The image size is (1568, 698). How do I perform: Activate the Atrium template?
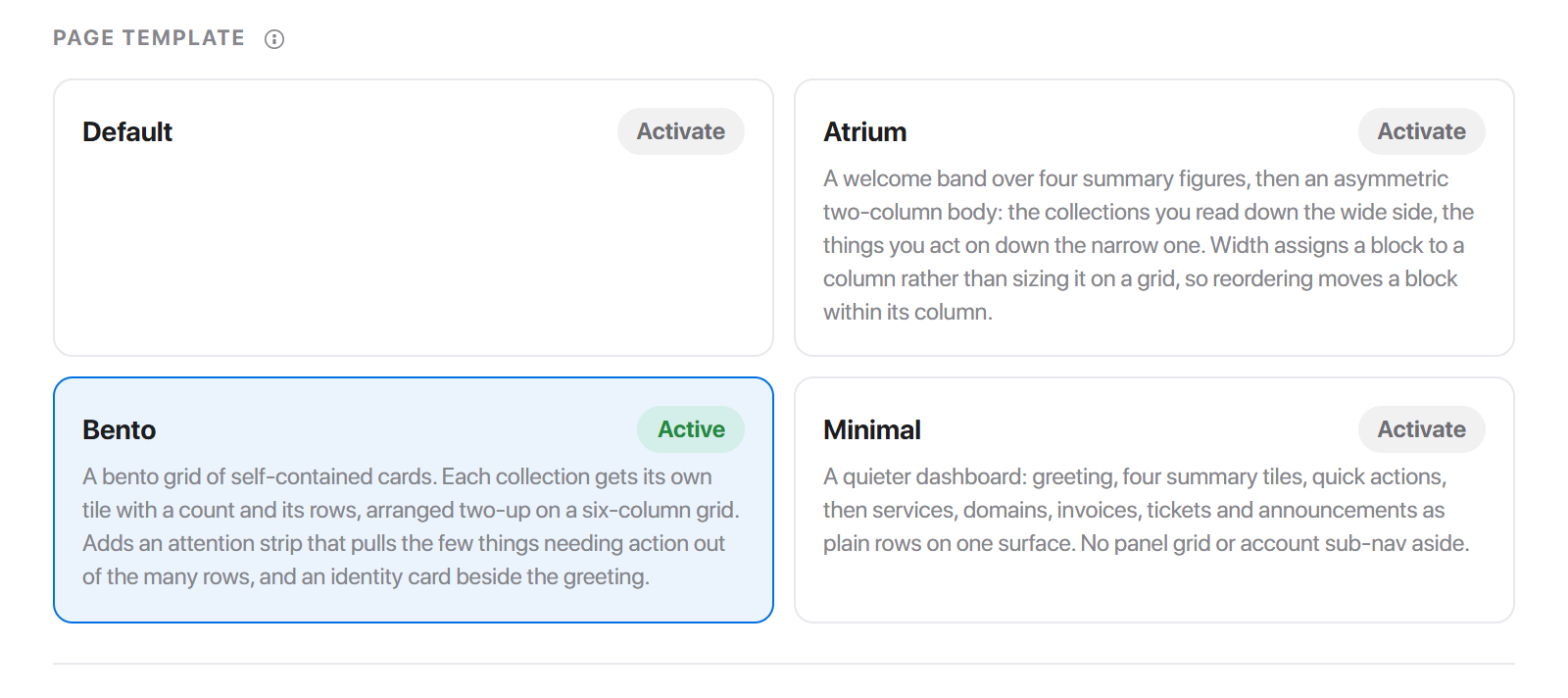point(1422,131)
